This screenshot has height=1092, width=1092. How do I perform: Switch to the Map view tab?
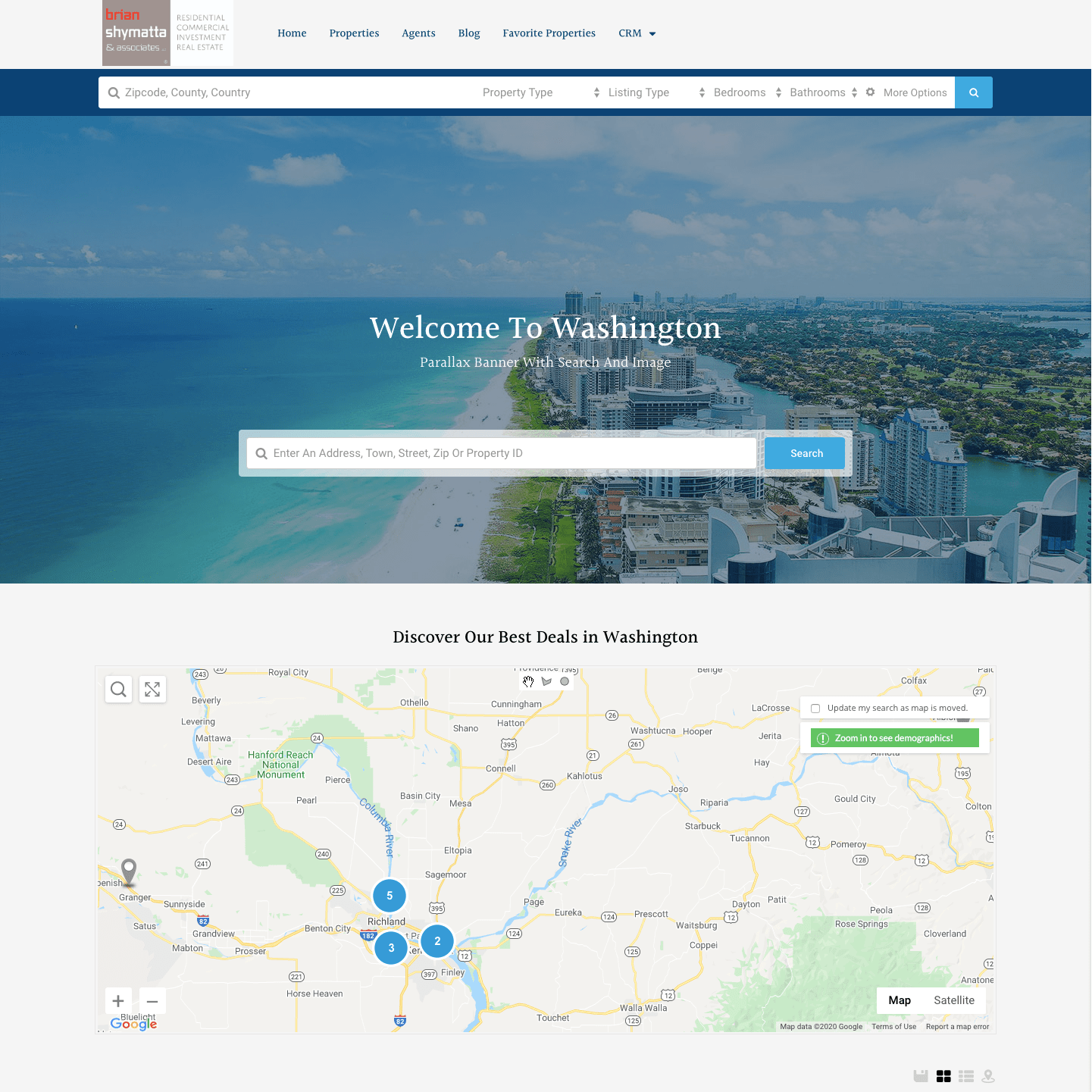pos(900,1000)
